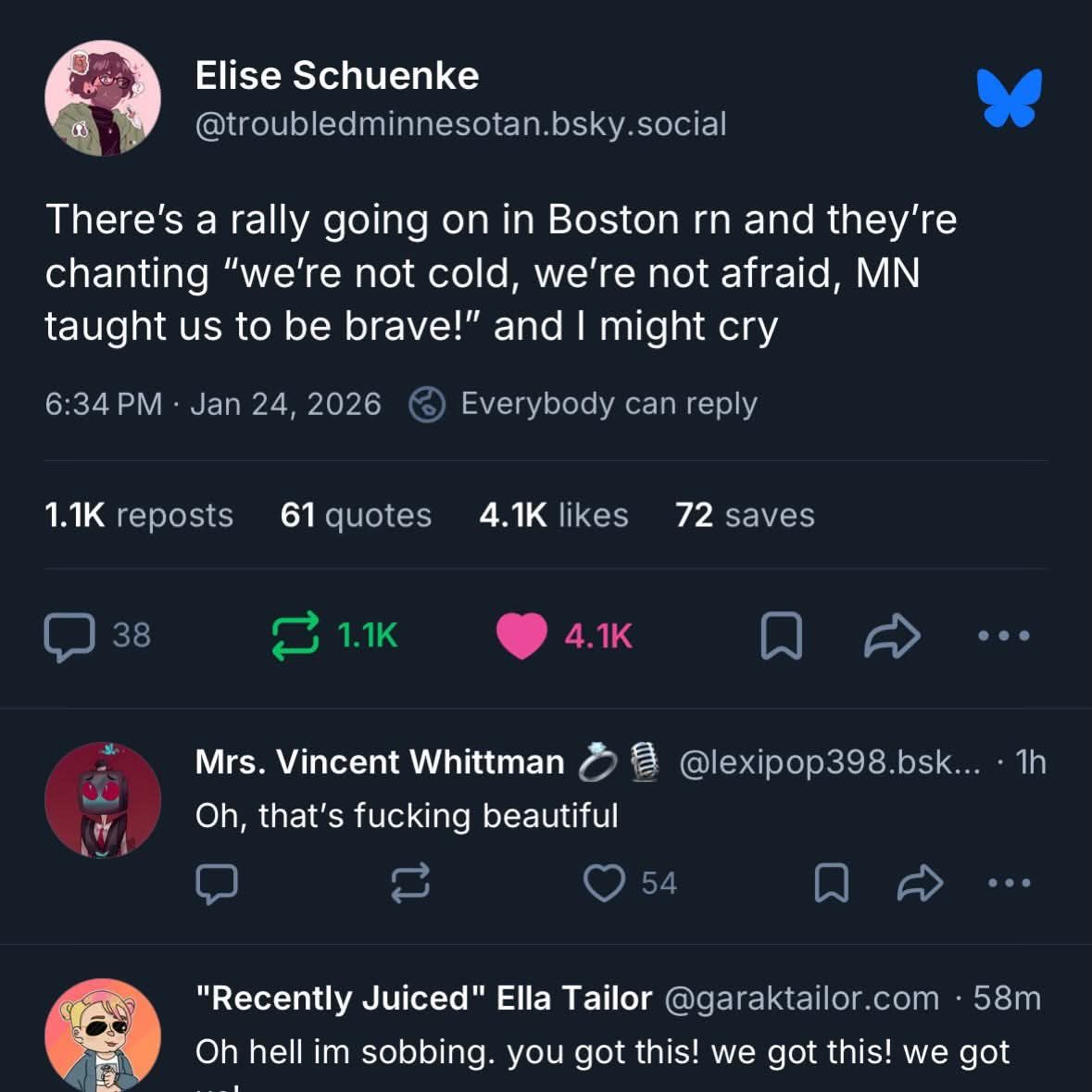Like the "fucking beautiful" reply
Viewport: 1092px width, 1092px height.
click(604, 883)
